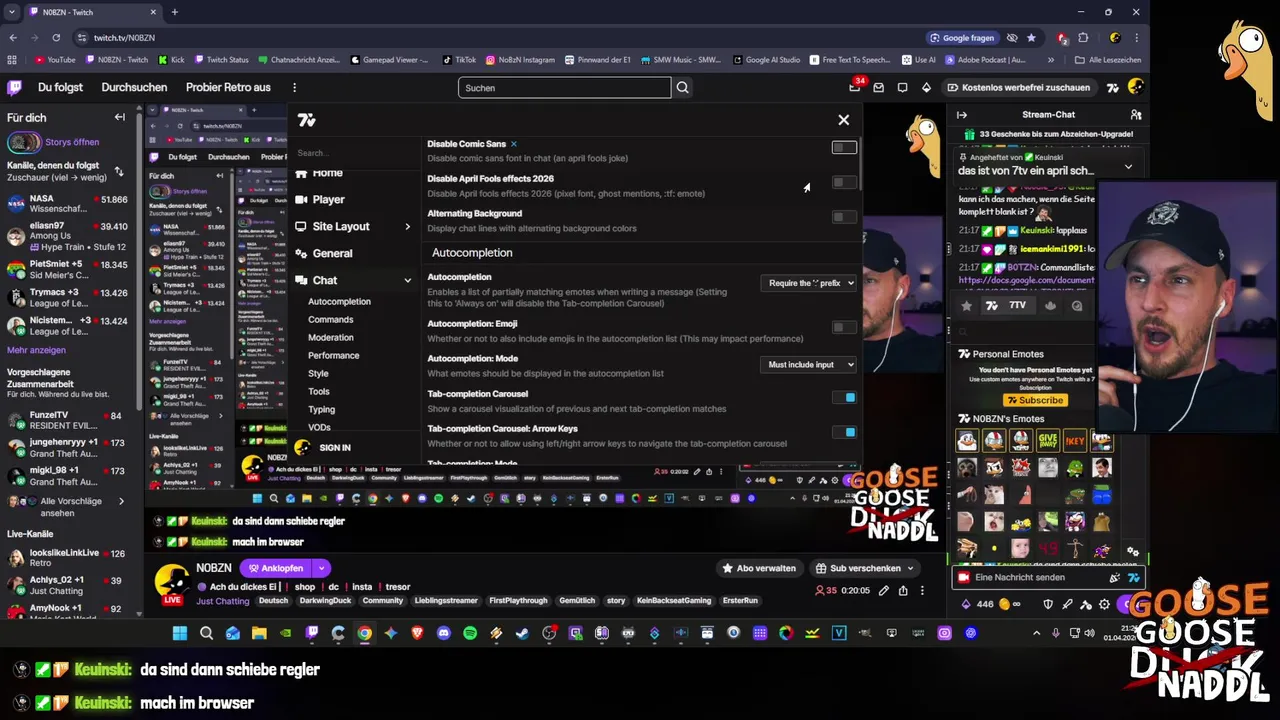
Task: Toggle Disable April Fools effects 2026
Action: (844, 182)
